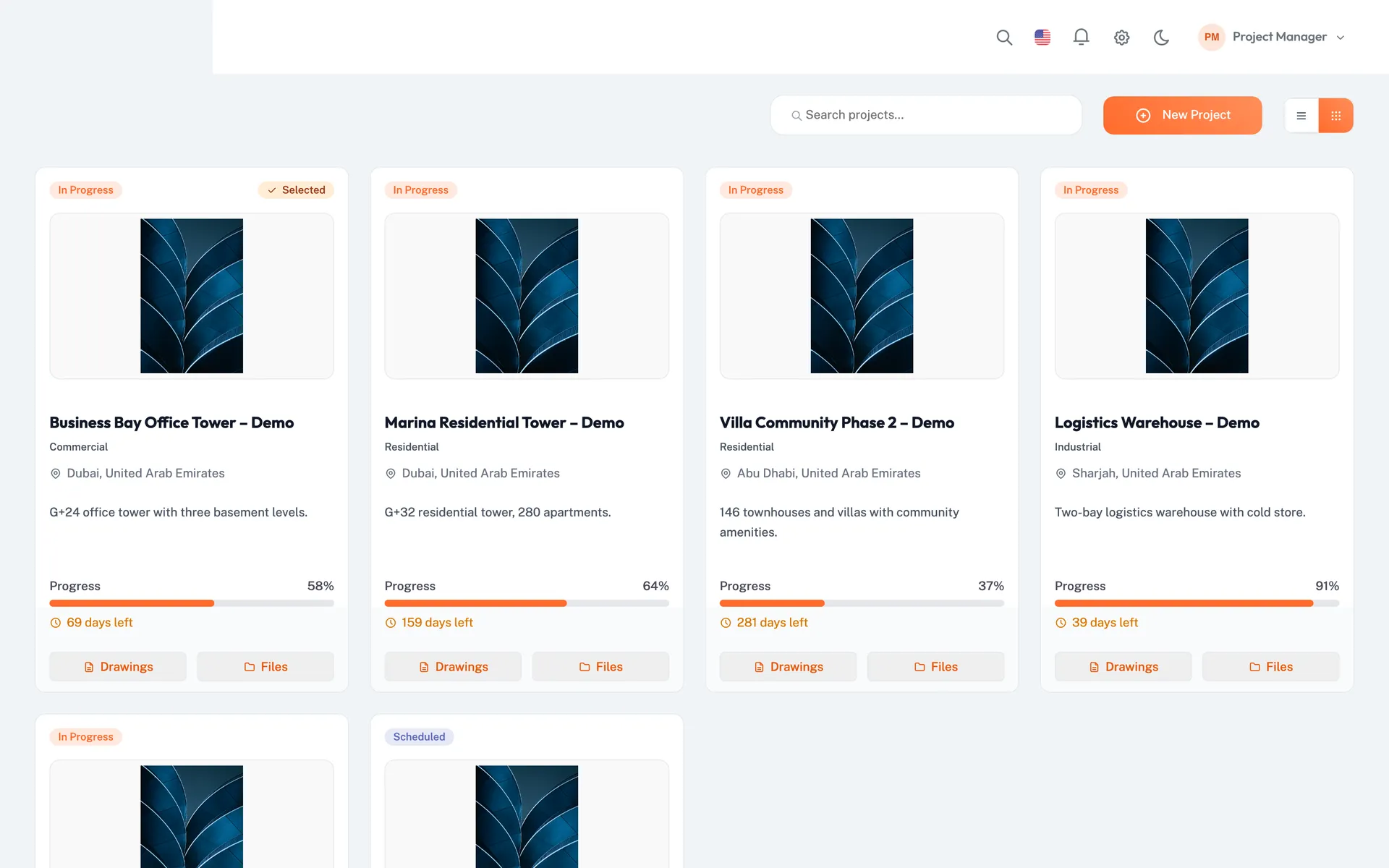The image size is (1389, 868).
Task: Open Marina Residential Tower – Demo title
Action: click(x=504, y=422)
